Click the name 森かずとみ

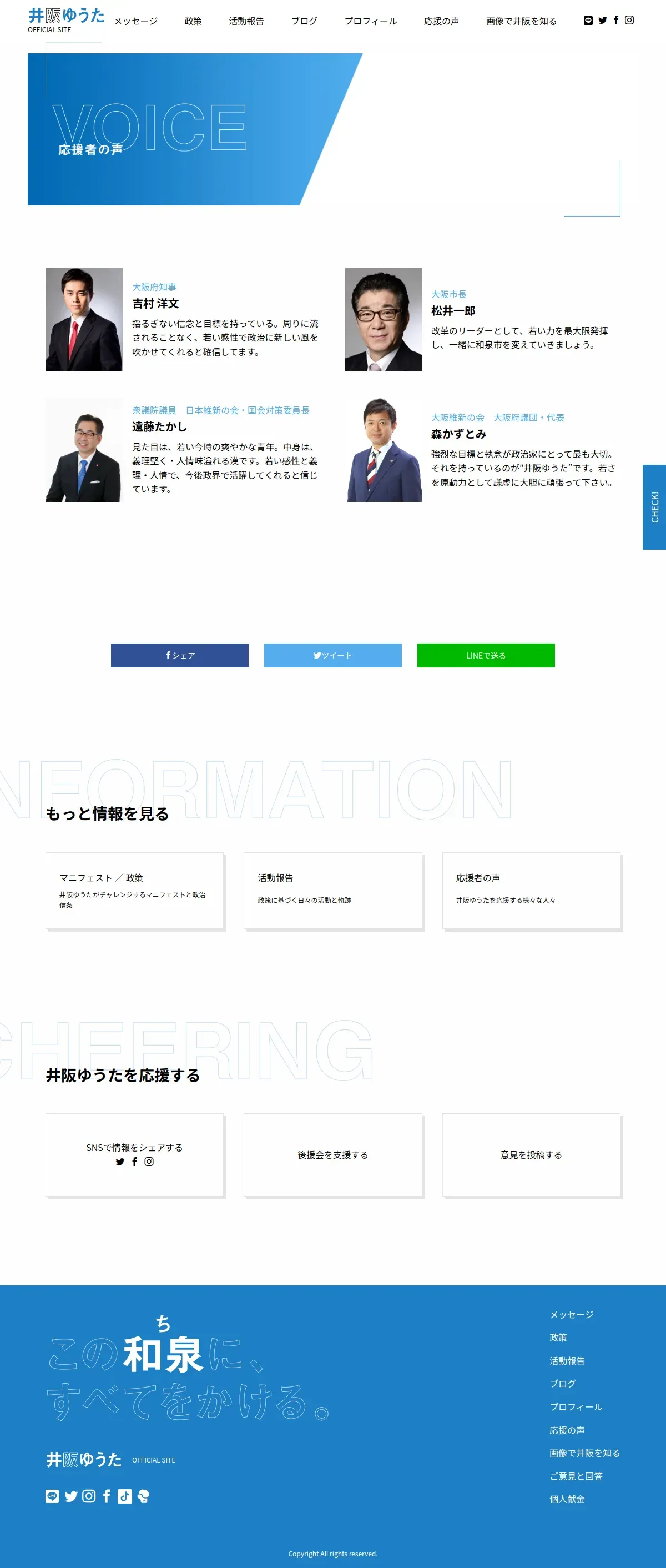[x=458, y=434]
